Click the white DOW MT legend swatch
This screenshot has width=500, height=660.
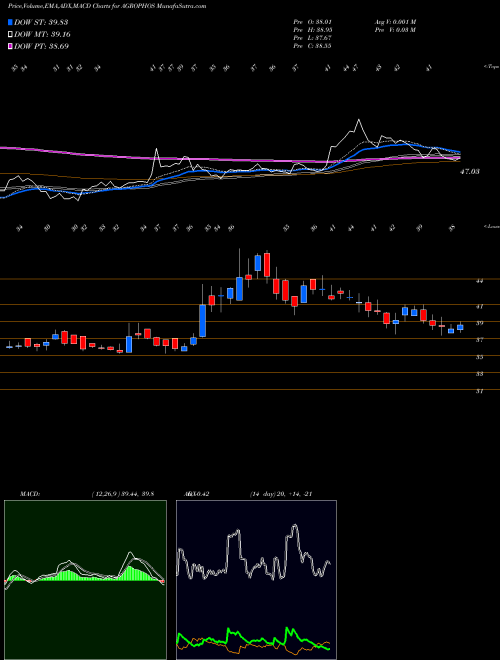10,35
